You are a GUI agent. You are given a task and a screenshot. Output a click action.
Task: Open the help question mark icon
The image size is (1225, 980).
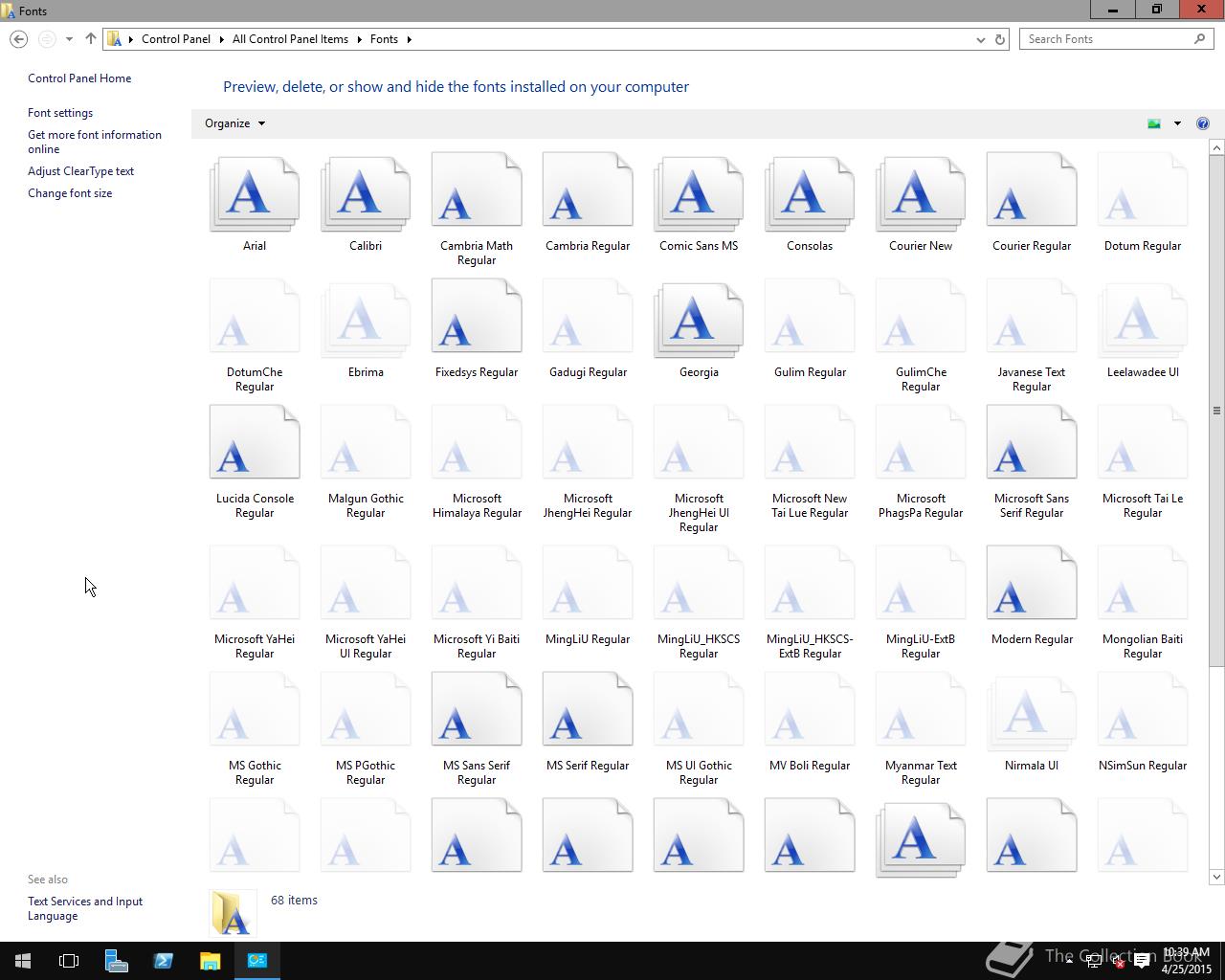tap(1203, 123)
